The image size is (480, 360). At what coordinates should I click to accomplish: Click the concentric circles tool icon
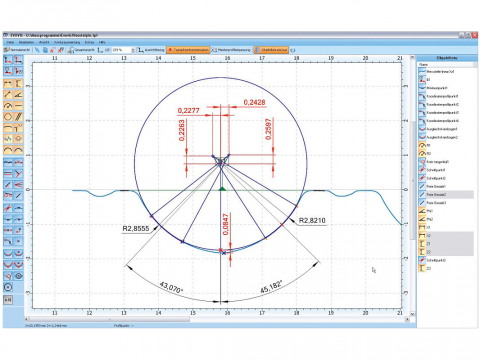(18, 276)
